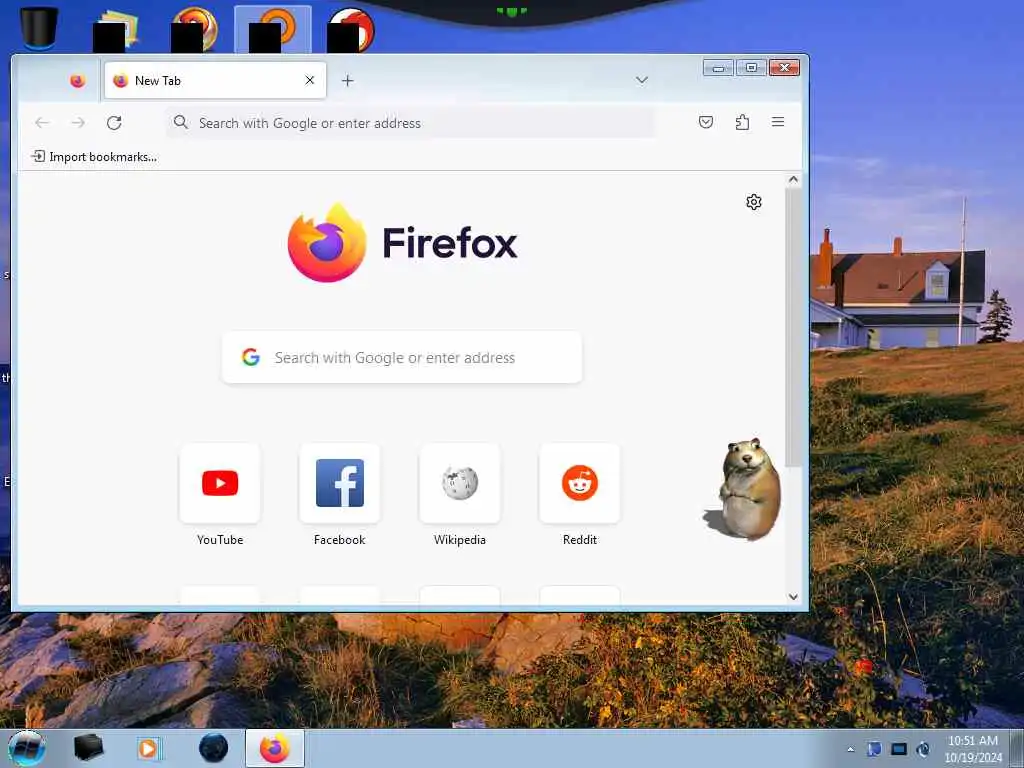
Task: Launch media player from the taskbar
Action: 149,748
